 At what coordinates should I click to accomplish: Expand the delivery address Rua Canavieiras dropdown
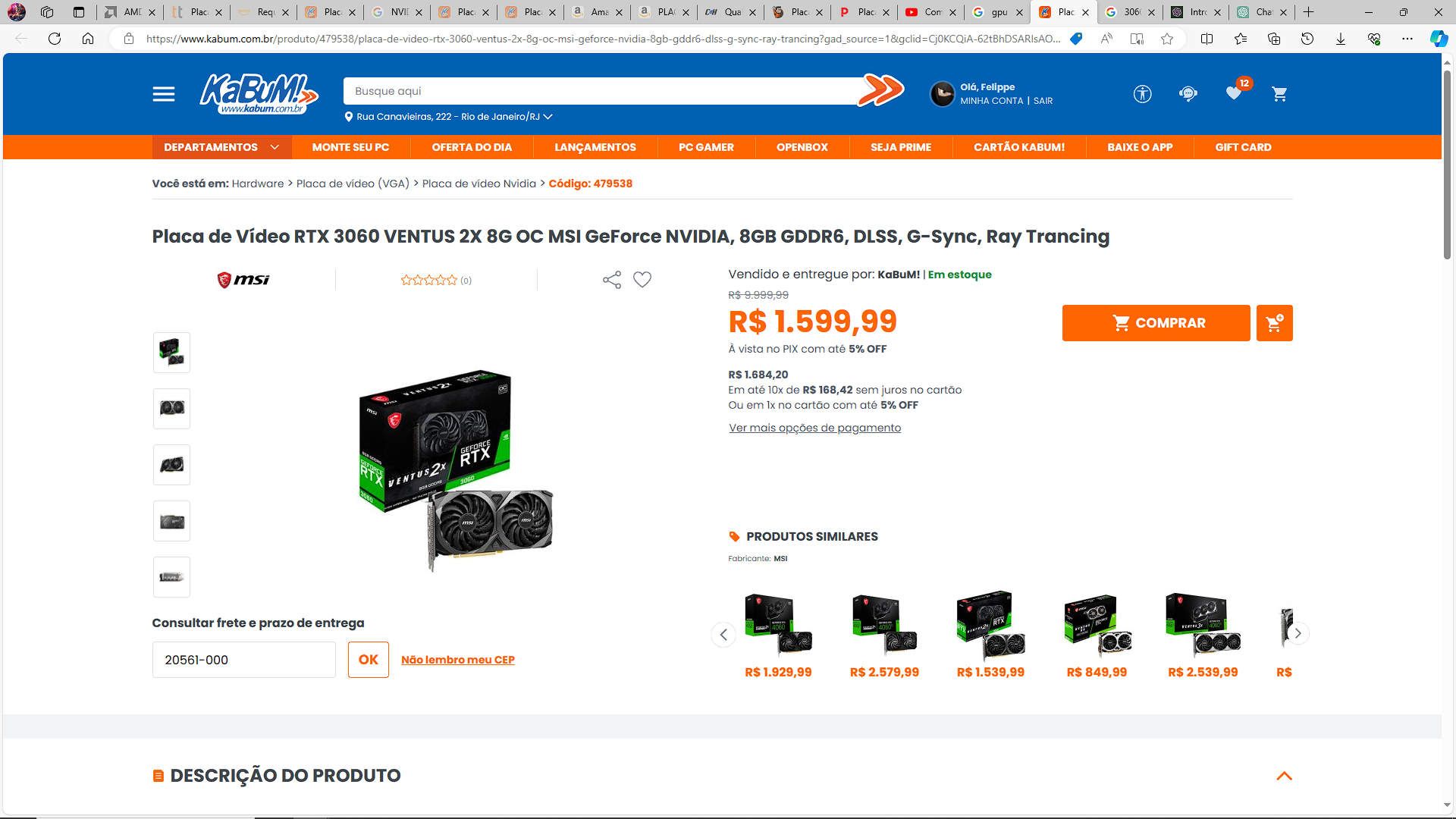[448, 117]
